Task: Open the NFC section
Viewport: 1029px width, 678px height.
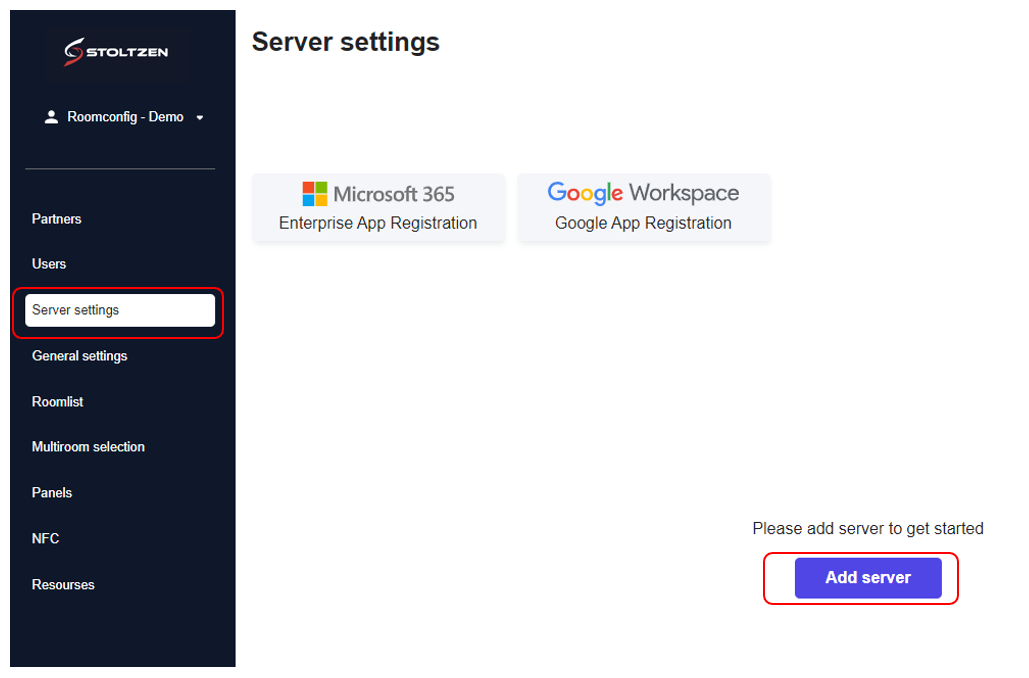Action: pyautogui.click(x=45, y=538)
